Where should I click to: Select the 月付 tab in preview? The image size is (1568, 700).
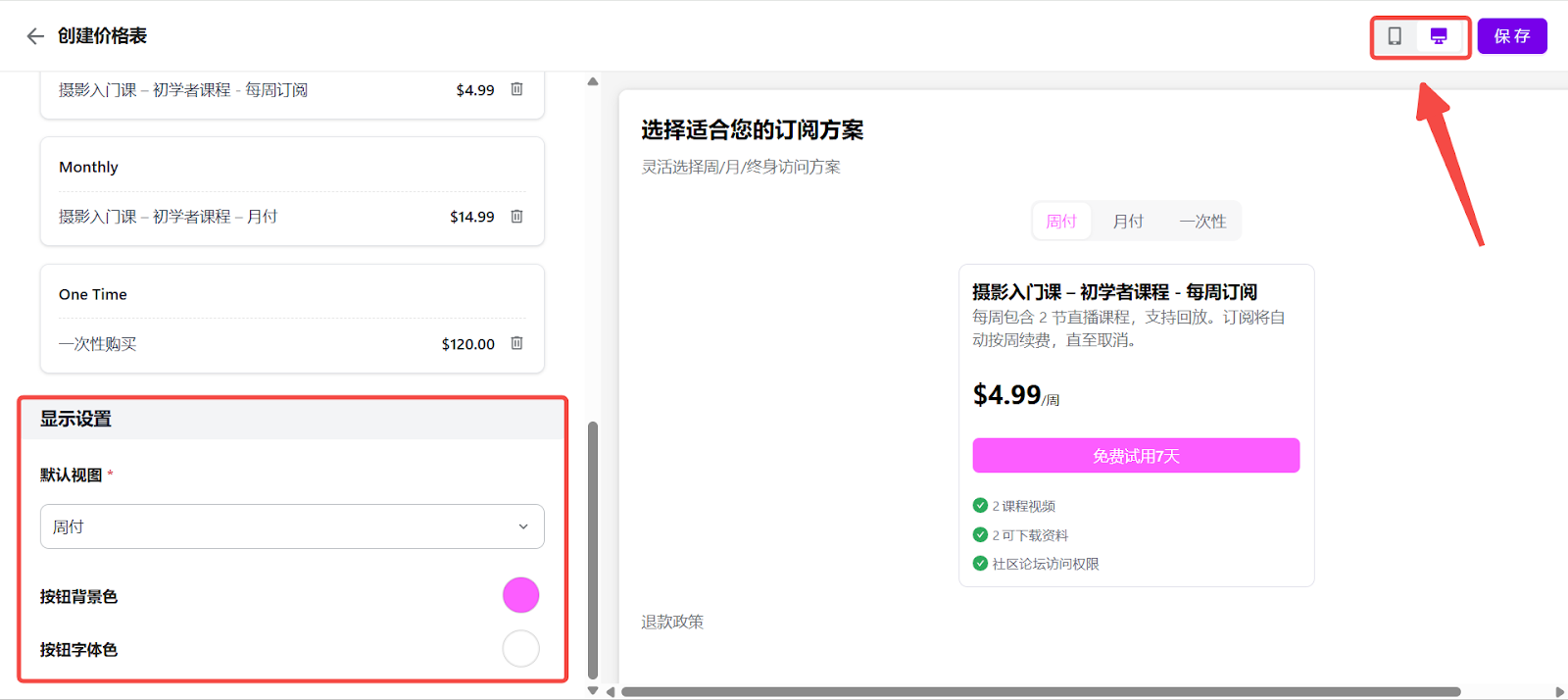point(1128,222)
